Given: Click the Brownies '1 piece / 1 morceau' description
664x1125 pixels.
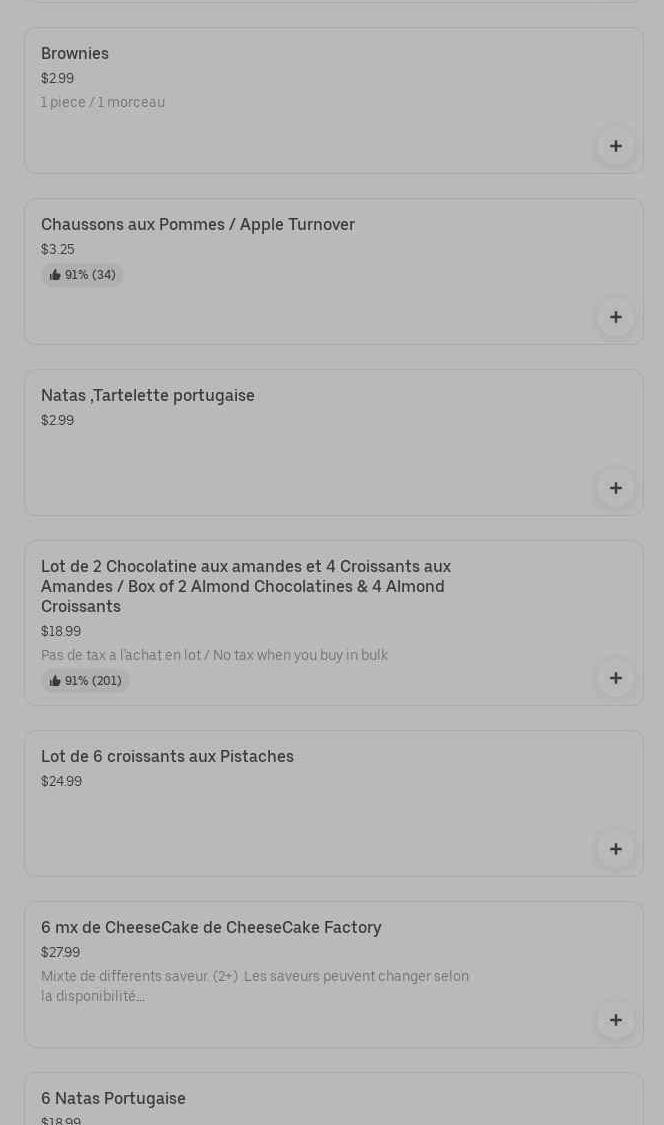Looking at the screenshot, I should point(103,103).
